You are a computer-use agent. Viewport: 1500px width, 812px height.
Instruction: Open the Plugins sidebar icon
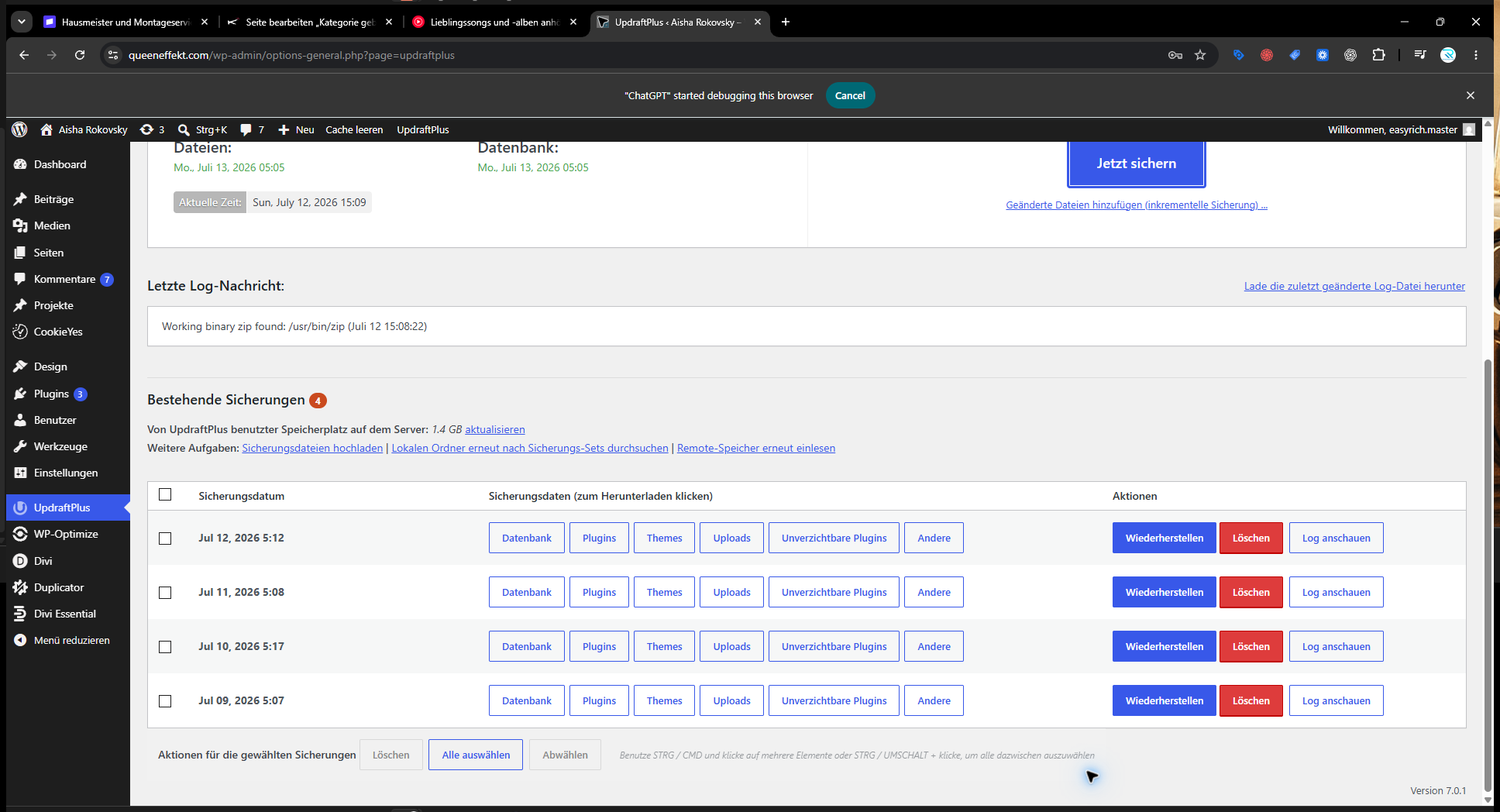(20, 394)
